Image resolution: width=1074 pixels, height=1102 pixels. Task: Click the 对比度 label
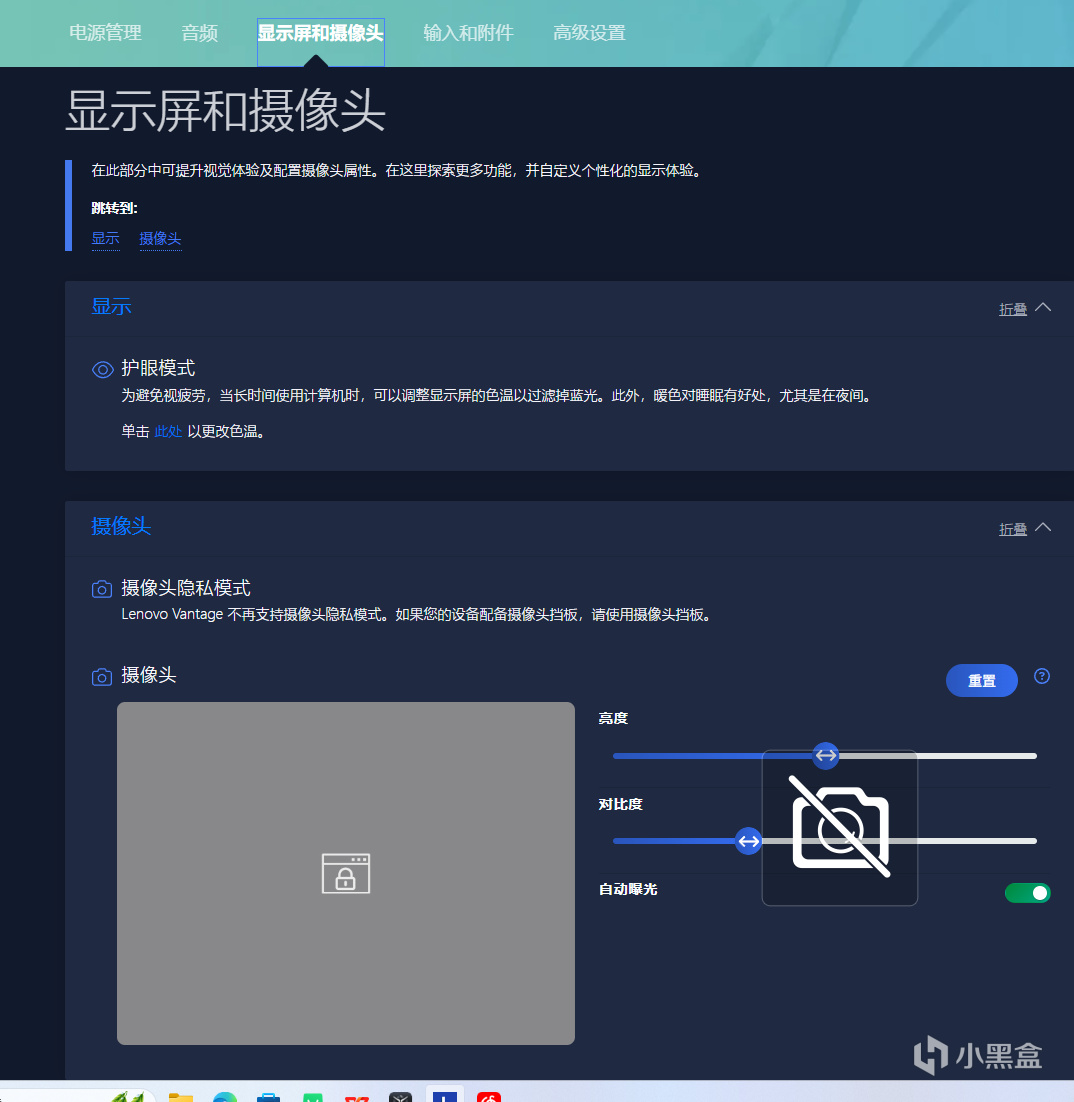(x=620, y=804)
